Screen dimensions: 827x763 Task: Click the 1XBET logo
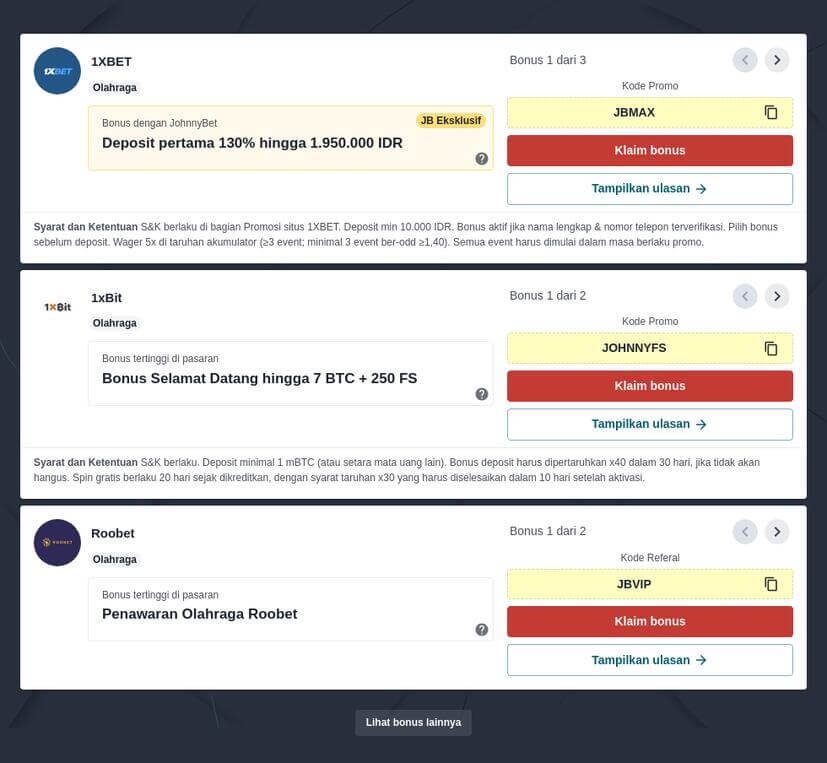(57, 71)
